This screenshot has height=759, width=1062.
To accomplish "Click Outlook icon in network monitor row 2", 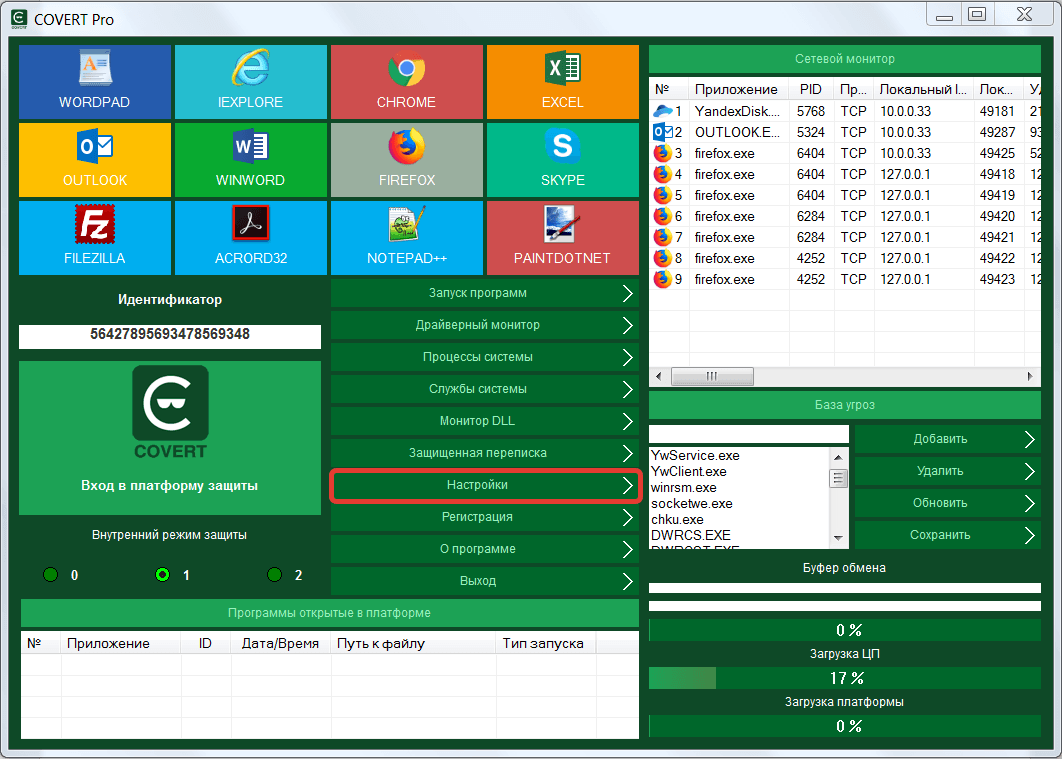I will click(662, 132).
